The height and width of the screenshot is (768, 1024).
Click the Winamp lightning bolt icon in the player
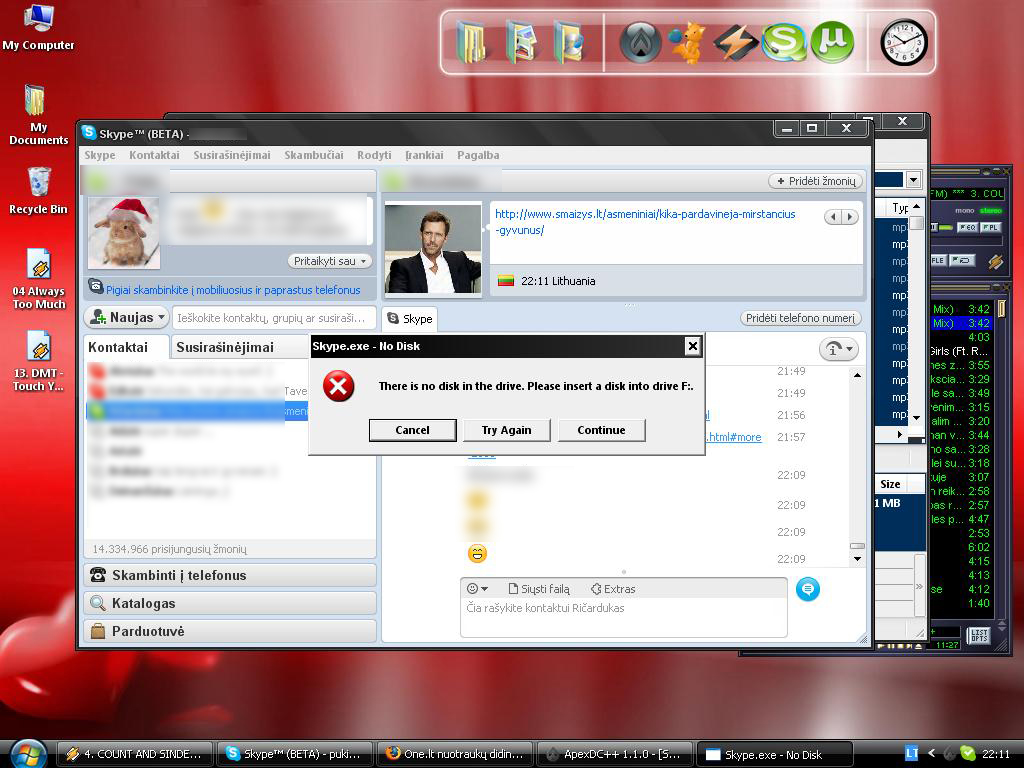pyautogui.click(x=996, y=261)
